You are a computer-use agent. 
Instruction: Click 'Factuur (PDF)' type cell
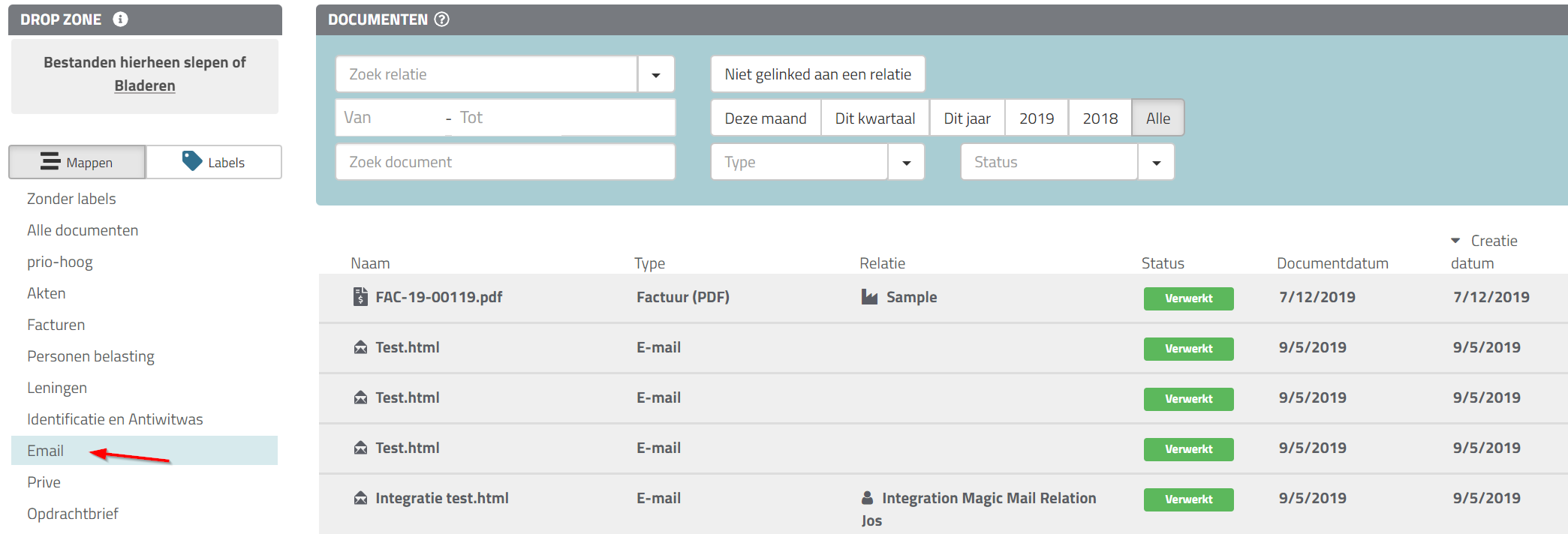pyautogui.click(x=683, y=297)
